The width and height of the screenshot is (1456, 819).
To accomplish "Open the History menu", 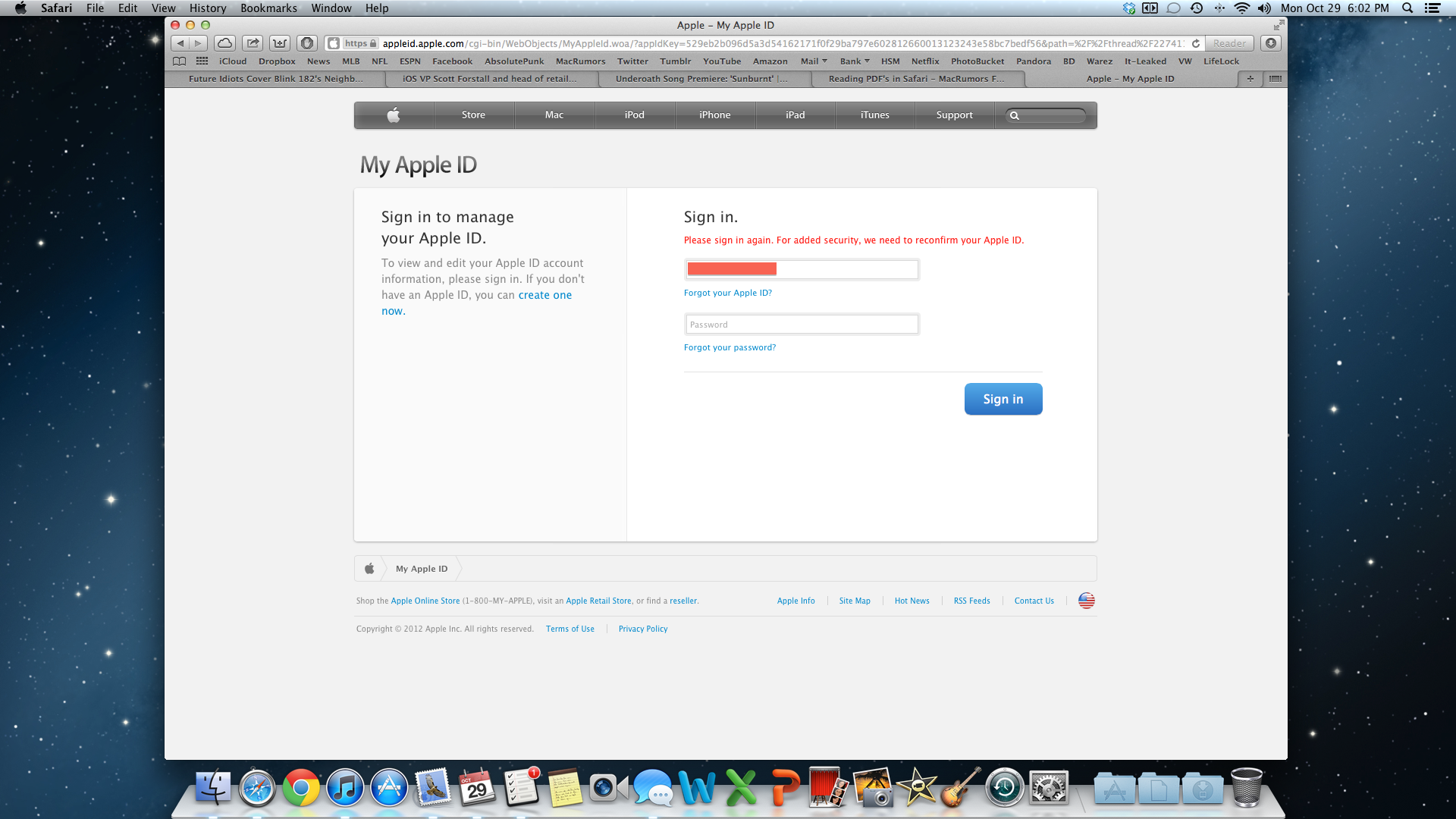I will pos(208,8).
